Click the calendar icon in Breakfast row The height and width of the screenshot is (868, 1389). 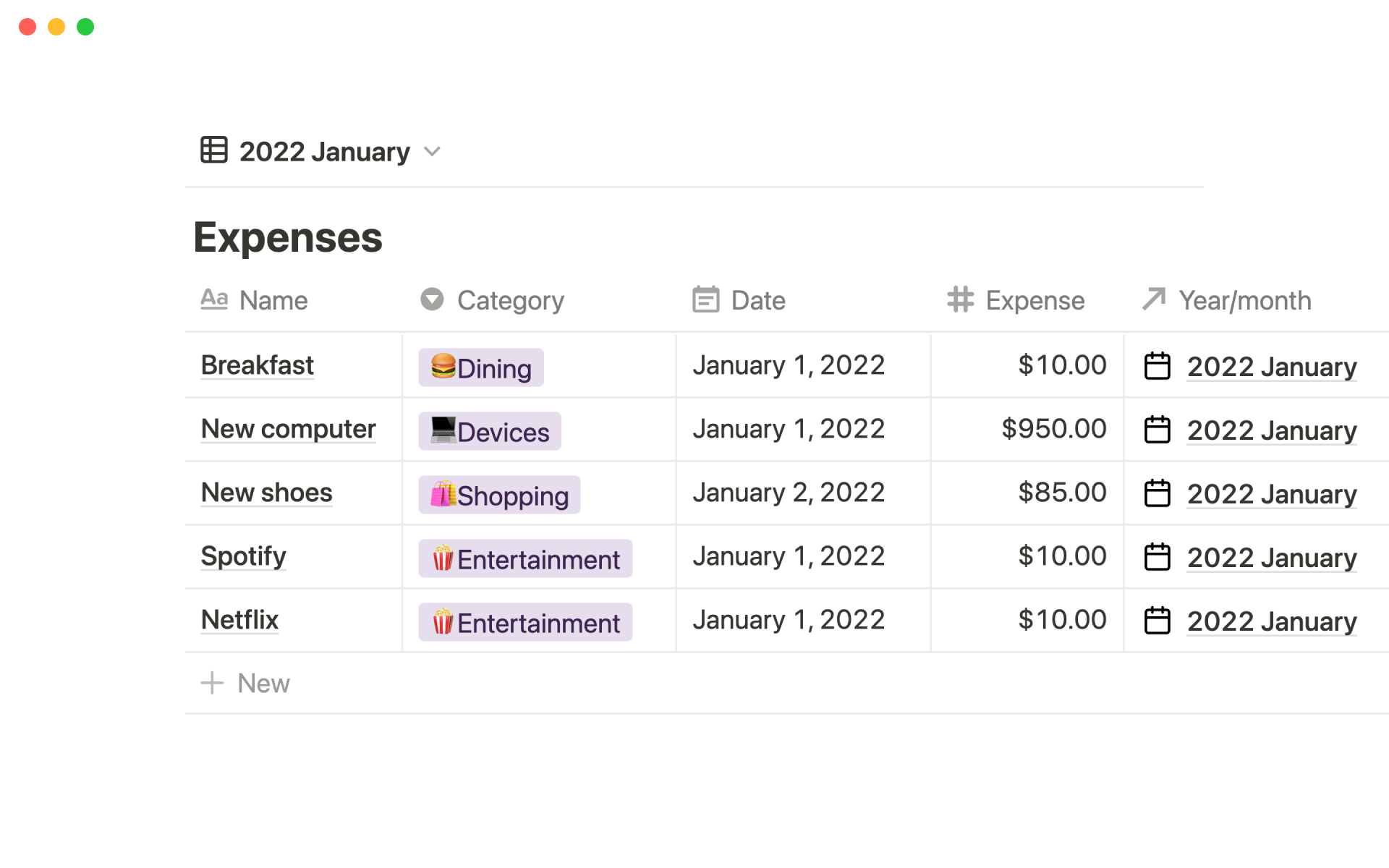1157,366
